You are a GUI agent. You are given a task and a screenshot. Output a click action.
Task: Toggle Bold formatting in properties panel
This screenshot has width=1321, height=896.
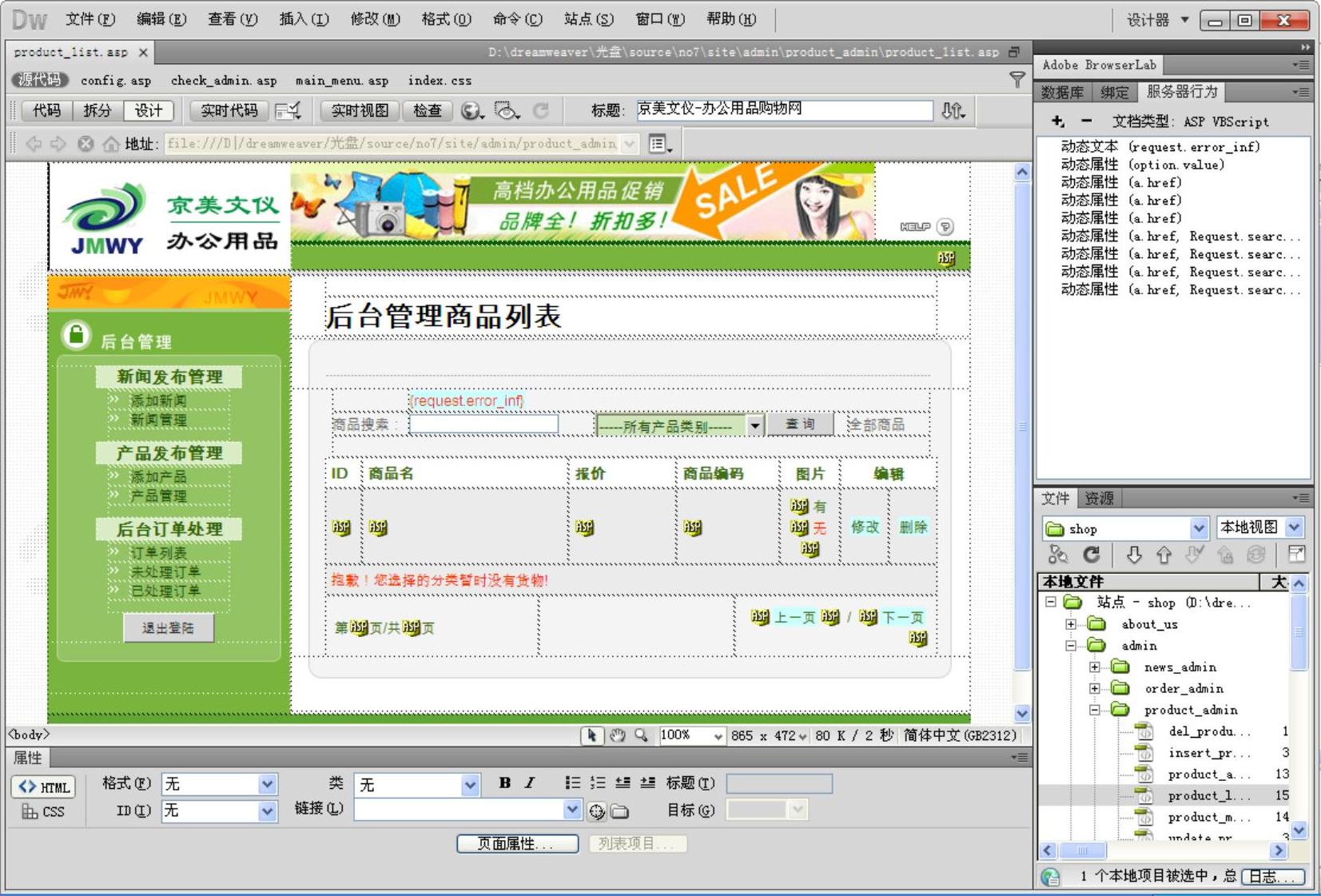[x=504, y=783]
